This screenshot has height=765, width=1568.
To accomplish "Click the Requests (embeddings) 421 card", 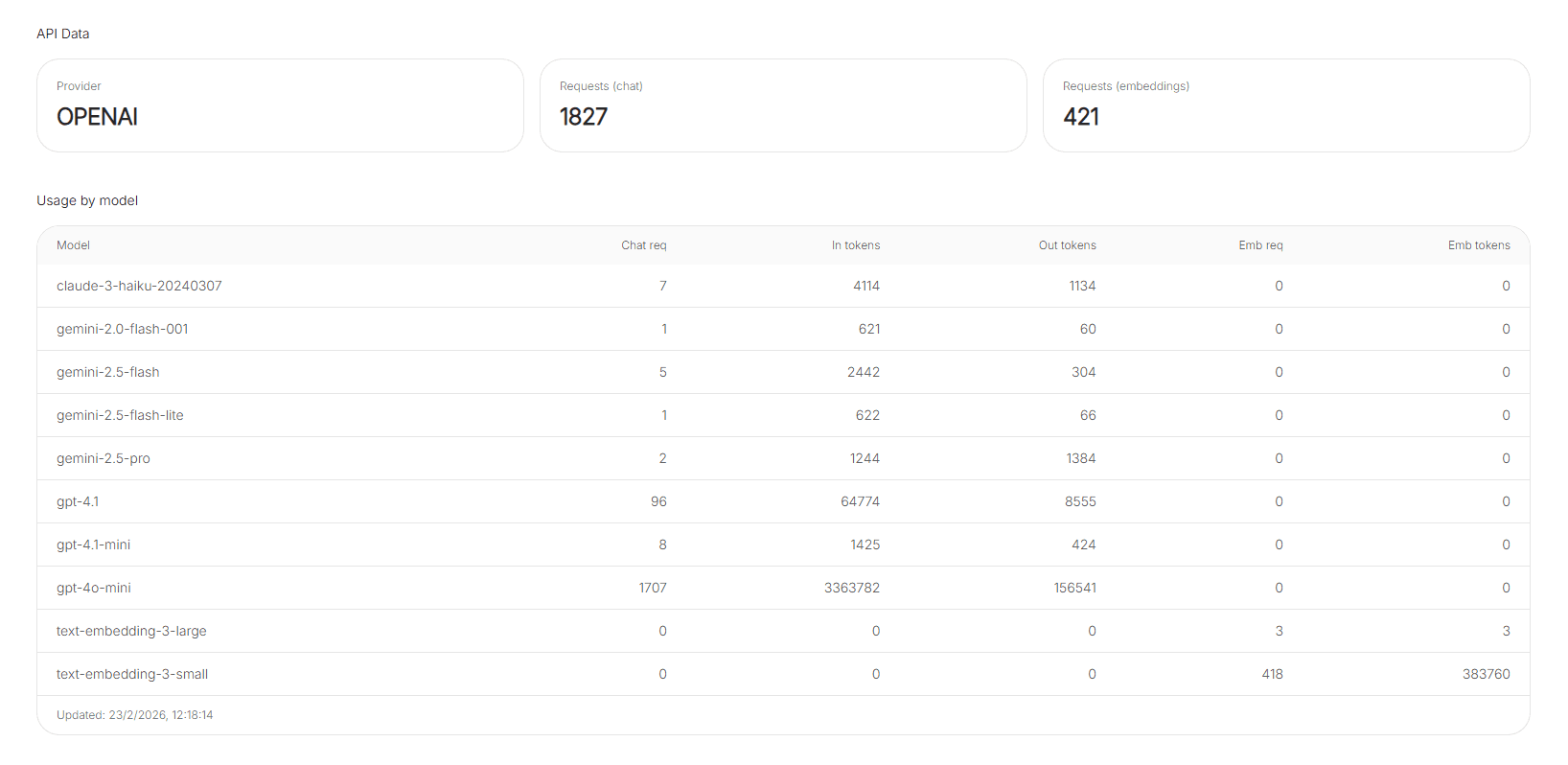I will click(x=1285, y=105).
